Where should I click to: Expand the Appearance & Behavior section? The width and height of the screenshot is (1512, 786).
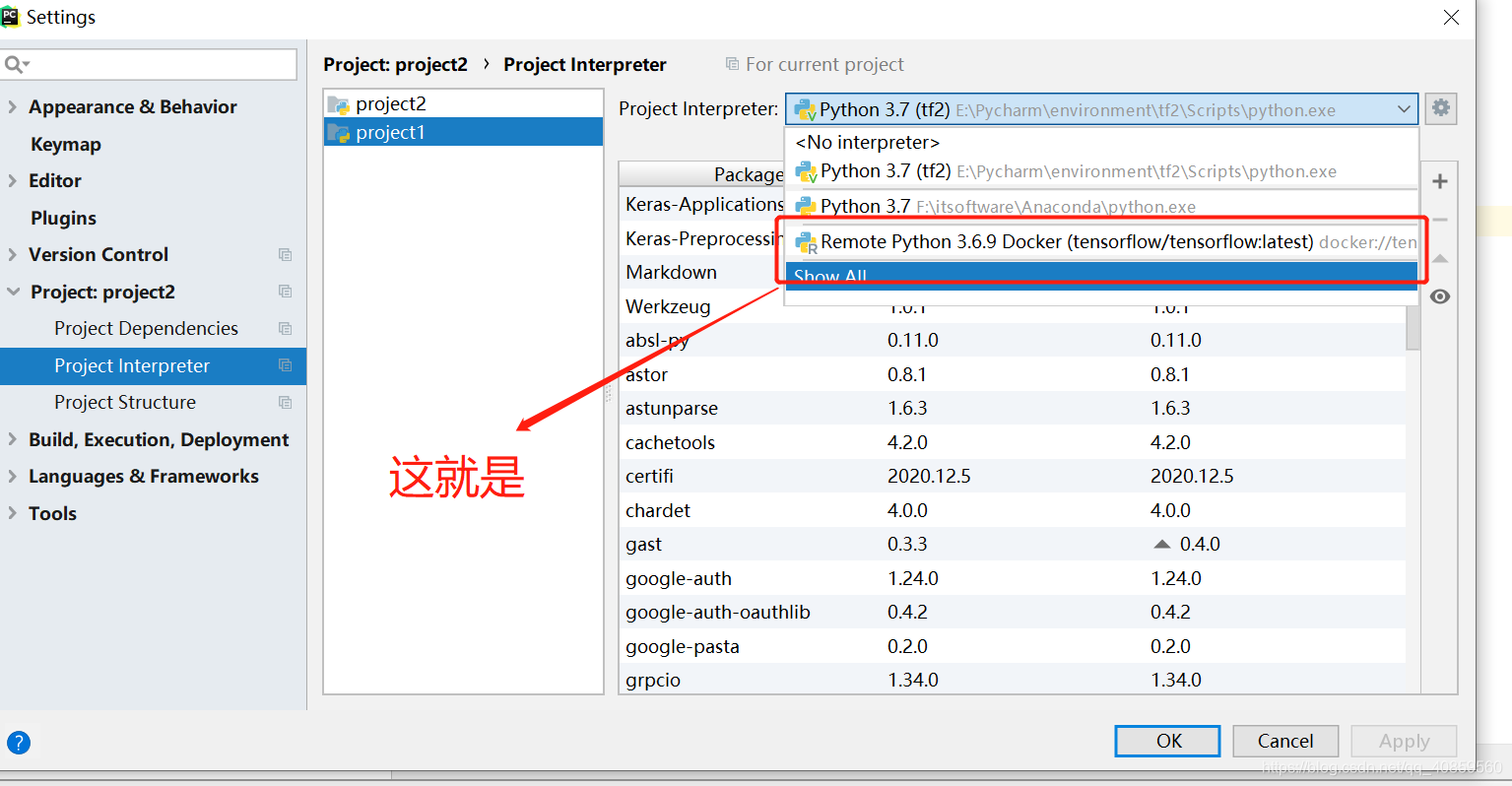(14, 106)
